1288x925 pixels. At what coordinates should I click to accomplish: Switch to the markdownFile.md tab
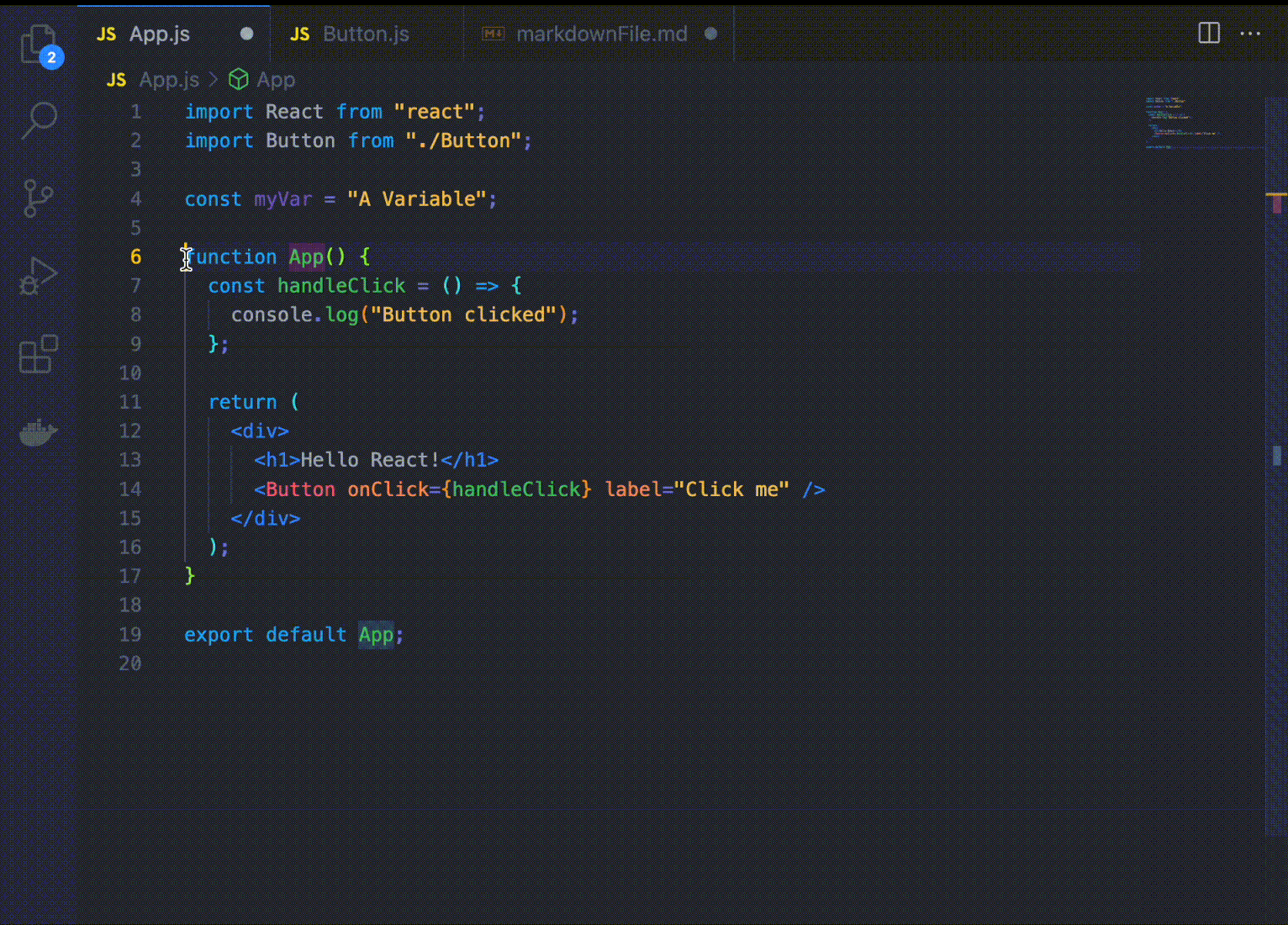(x=600, y=34)
